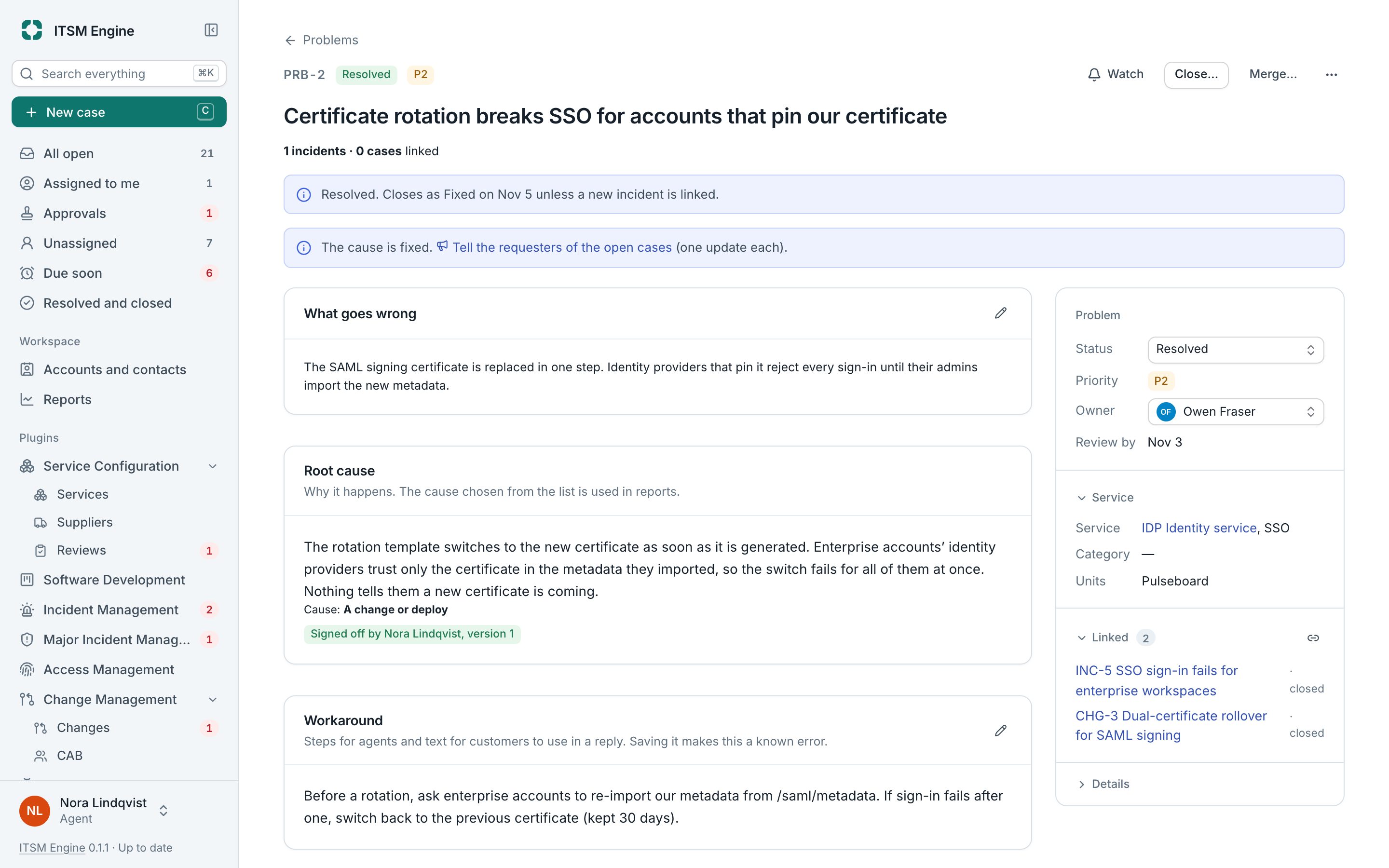Image resolution: width=1389 pixels, height=868 pixels.
Task: Open Accounts and contacts
Action: [119, 370]
